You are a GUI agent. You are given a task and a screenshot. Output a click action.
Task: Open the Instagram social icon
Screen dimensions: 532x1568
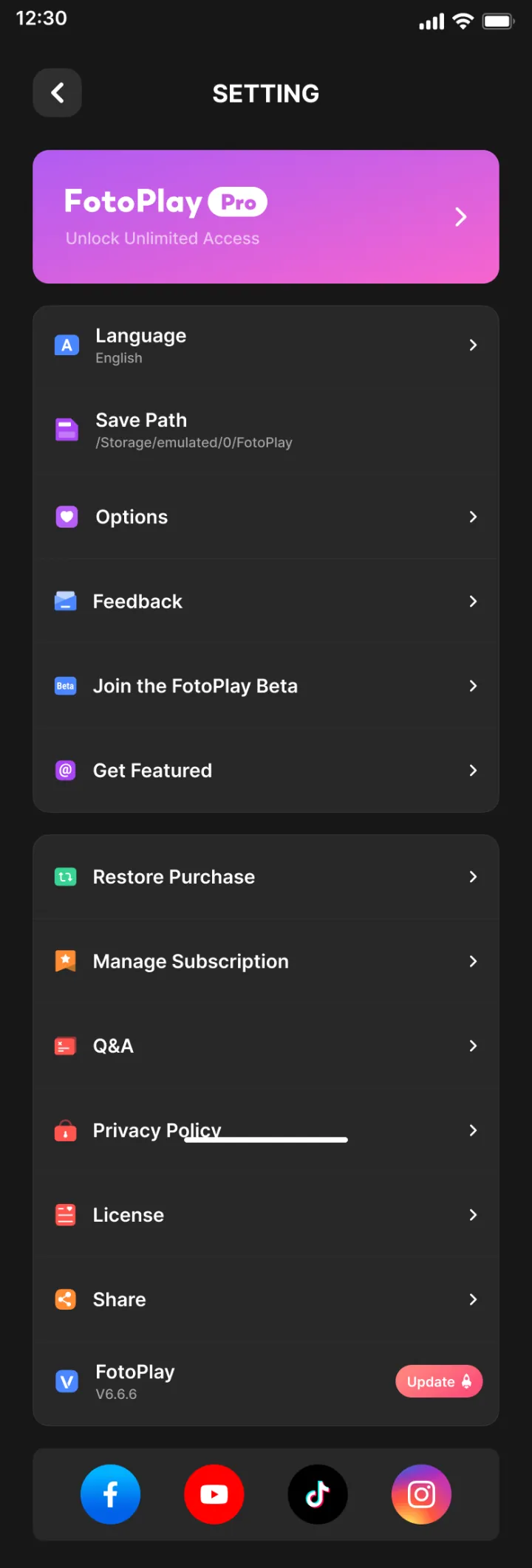pyautogui.click(x=421, y=1494)
